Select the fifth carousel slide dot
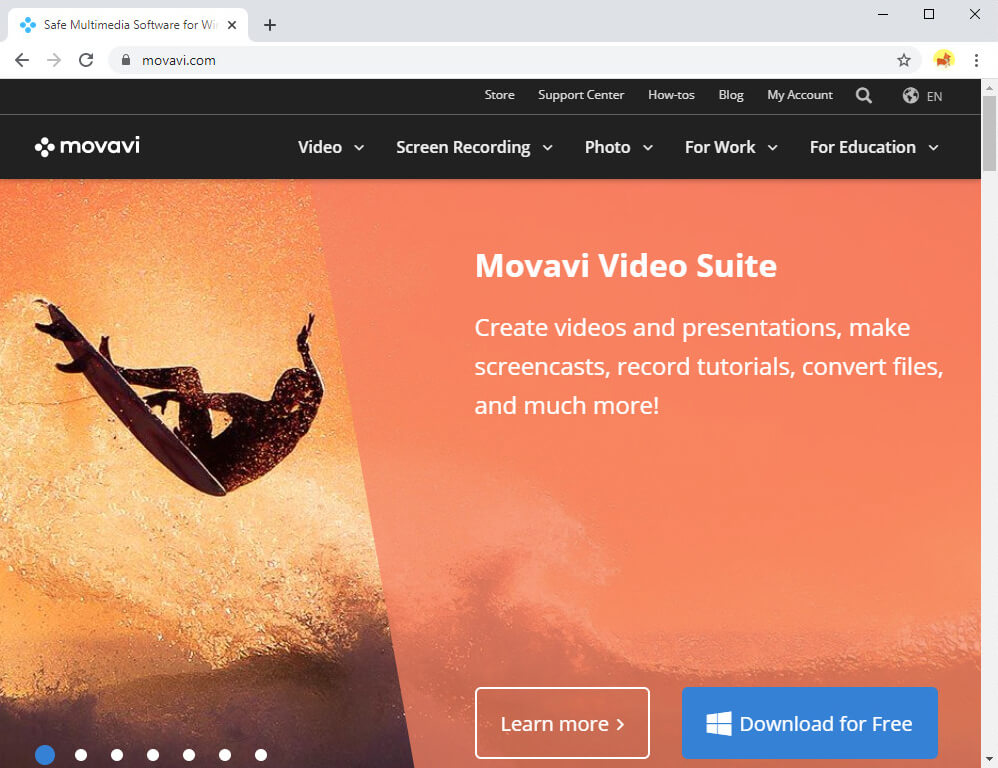Image resolution: width=998 pixels, height=768 pixels. [189, 755]
